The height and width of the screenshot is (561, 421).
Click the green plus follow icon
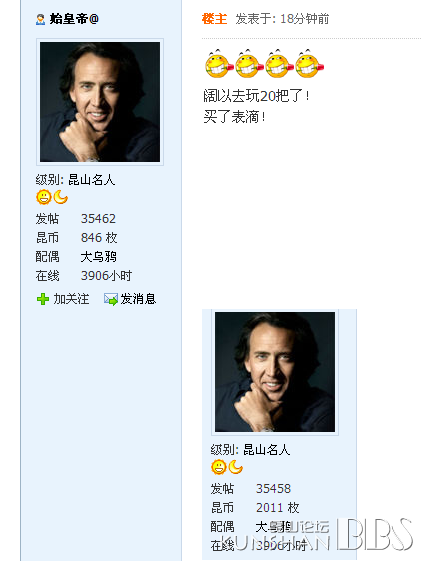pos(43,299)
